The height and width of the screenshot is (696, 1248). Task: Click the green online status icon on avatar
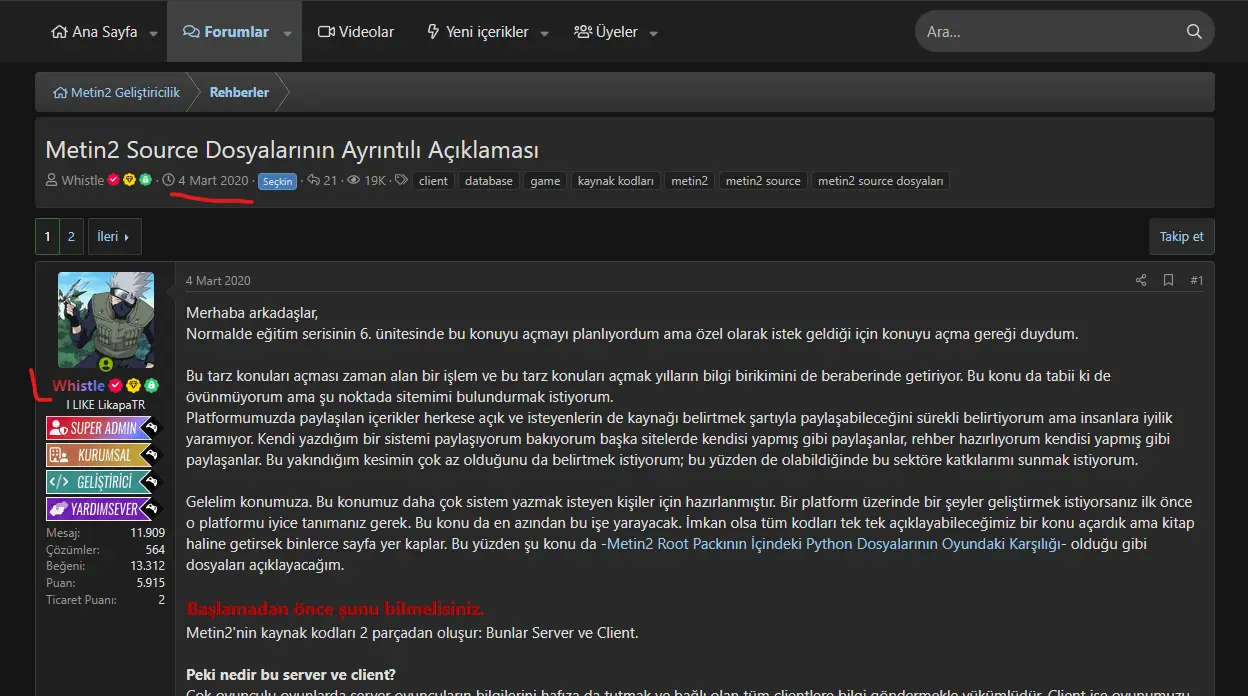coord(106,365)
